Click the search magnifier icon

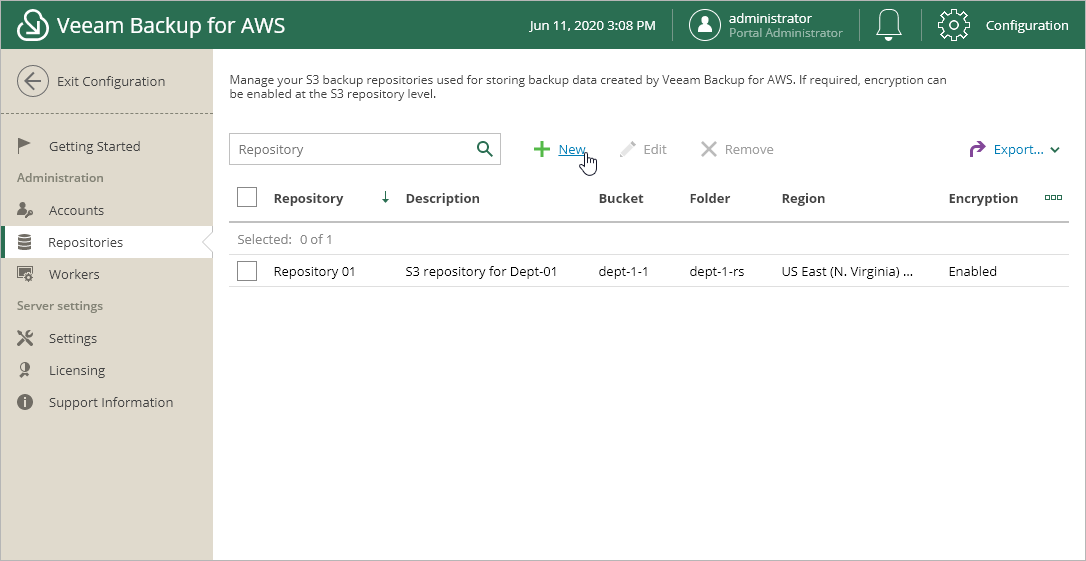tap(485, 148)
